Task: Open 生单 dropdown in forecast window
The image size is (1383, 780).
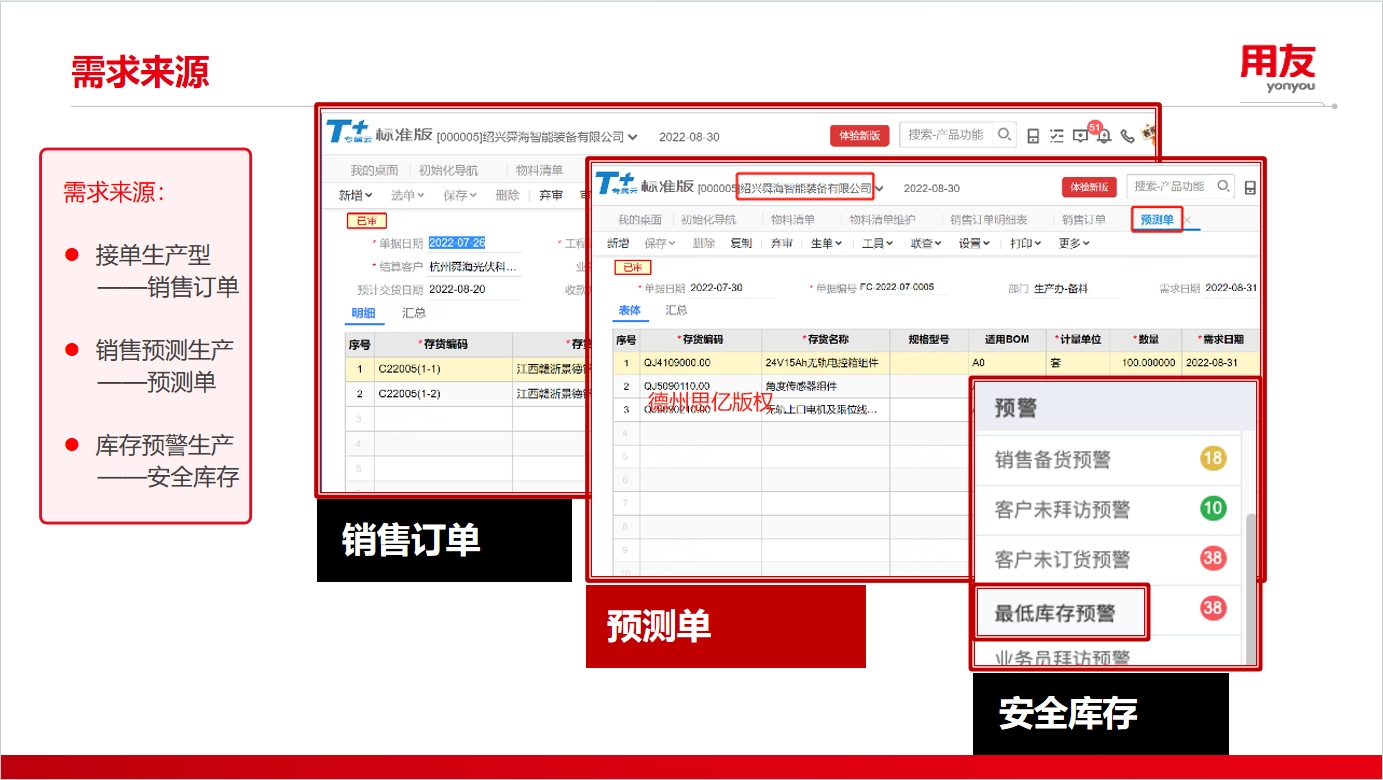Action: pyautogui.click(x=826, y=243)
